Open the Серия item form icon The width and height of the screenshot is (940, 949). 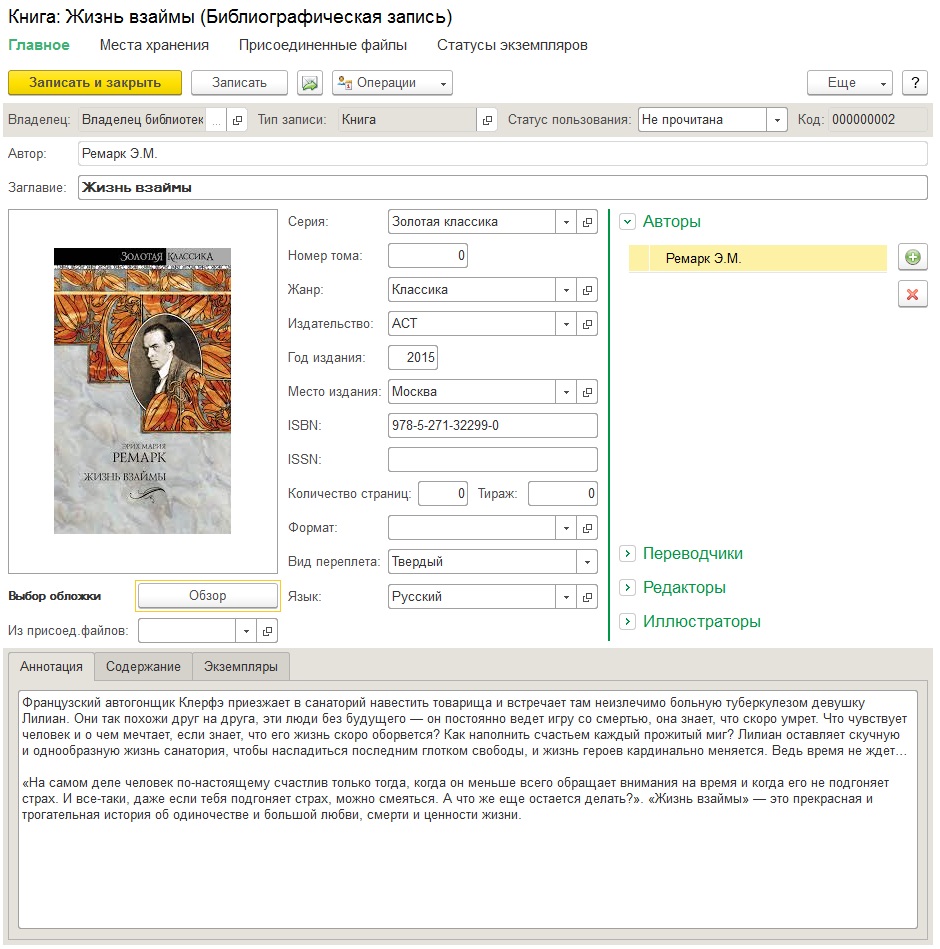coord(587,222)
